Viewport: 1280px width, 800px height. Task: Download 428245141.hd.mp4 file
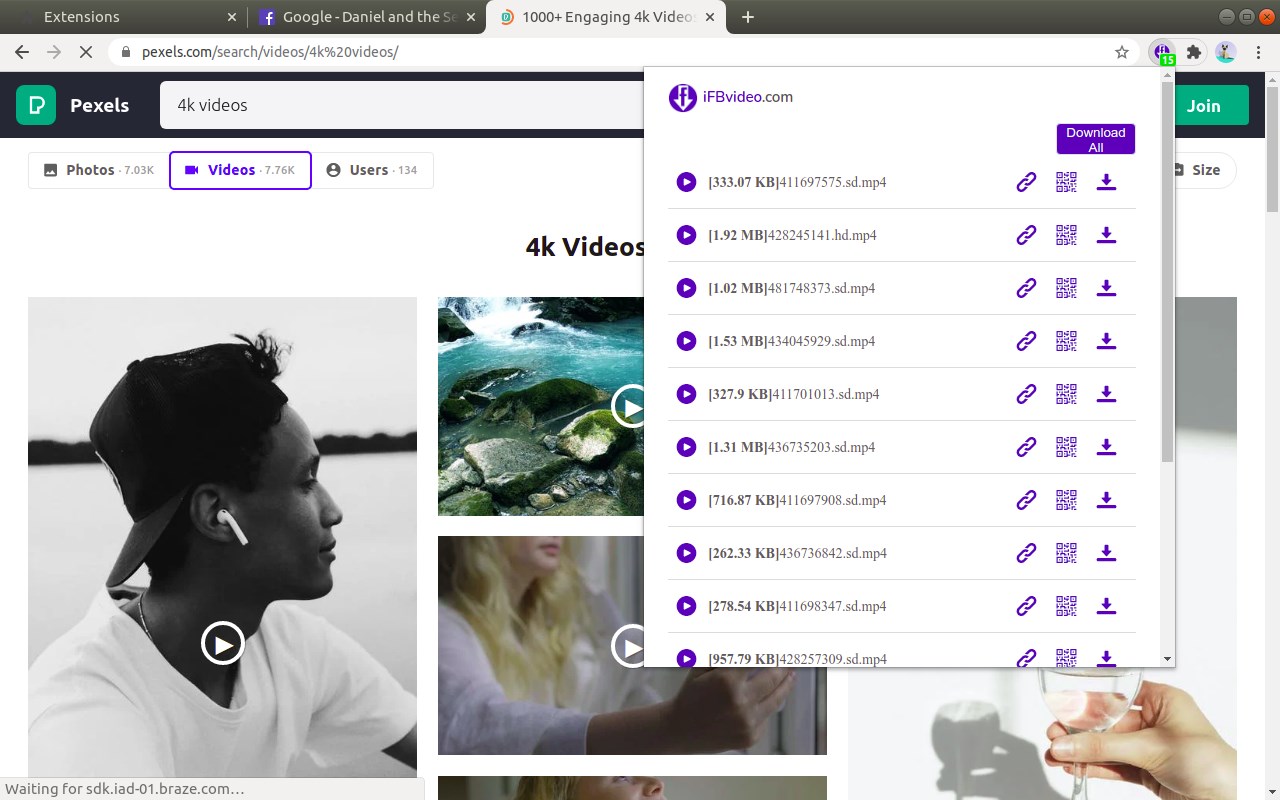click(1106, 235)
